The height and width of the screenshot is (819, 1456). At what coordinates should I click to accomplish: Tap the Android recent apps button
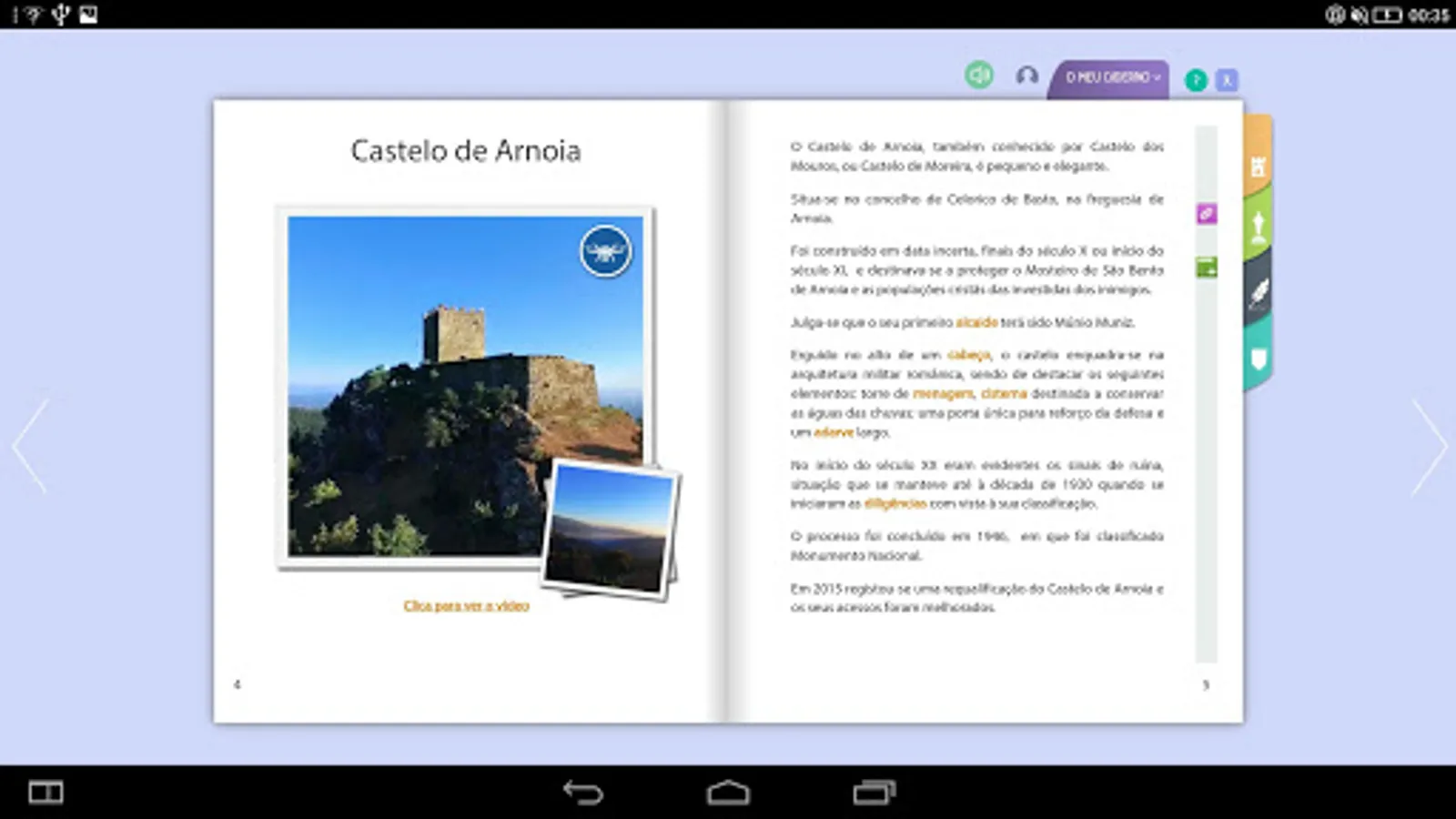[x=874, y=793]
